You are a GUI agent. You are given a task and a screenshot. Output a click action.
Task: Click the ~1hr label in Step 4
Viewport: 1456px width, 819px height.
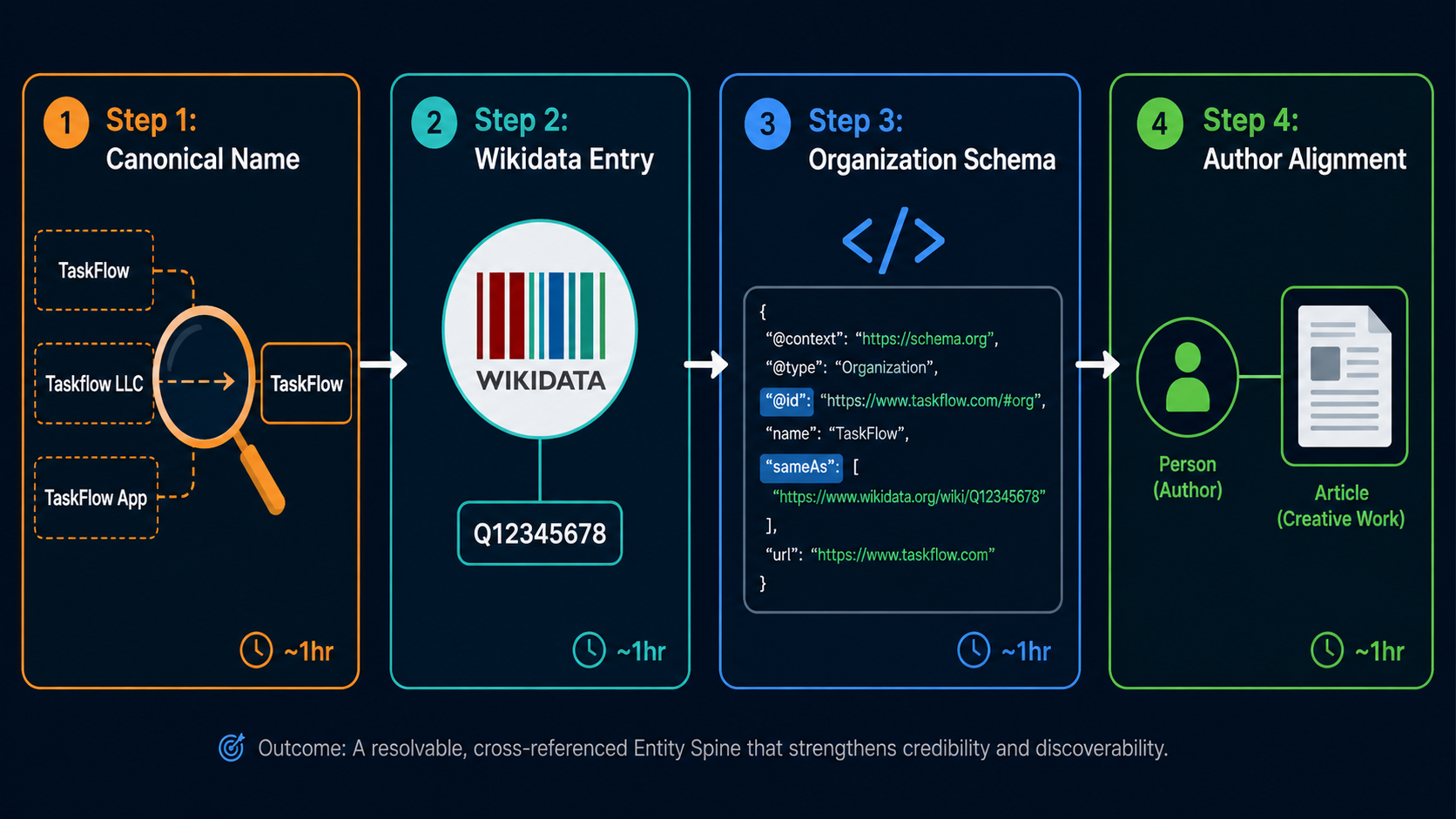(x=1380, y=651)
